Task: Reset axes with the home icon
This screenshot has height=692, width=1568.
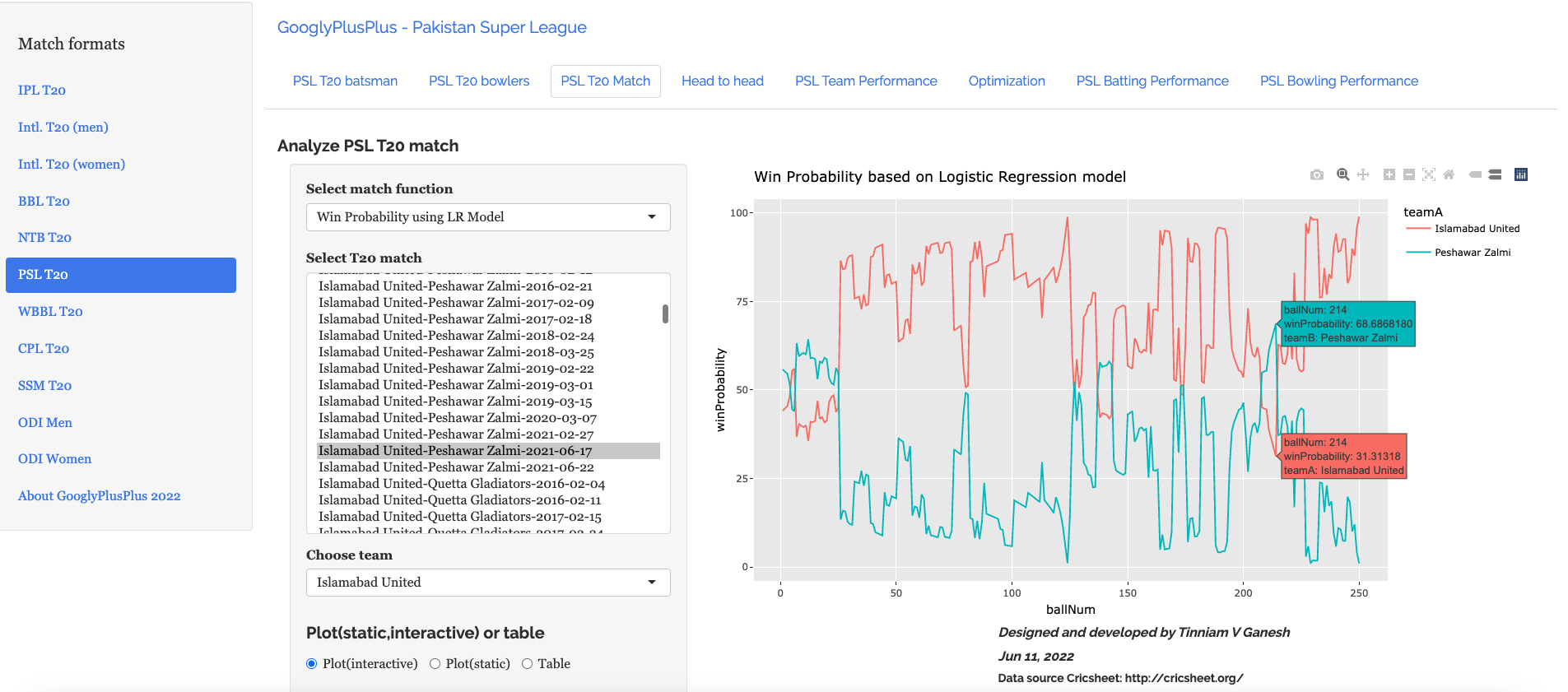Action: point(1449,174)
